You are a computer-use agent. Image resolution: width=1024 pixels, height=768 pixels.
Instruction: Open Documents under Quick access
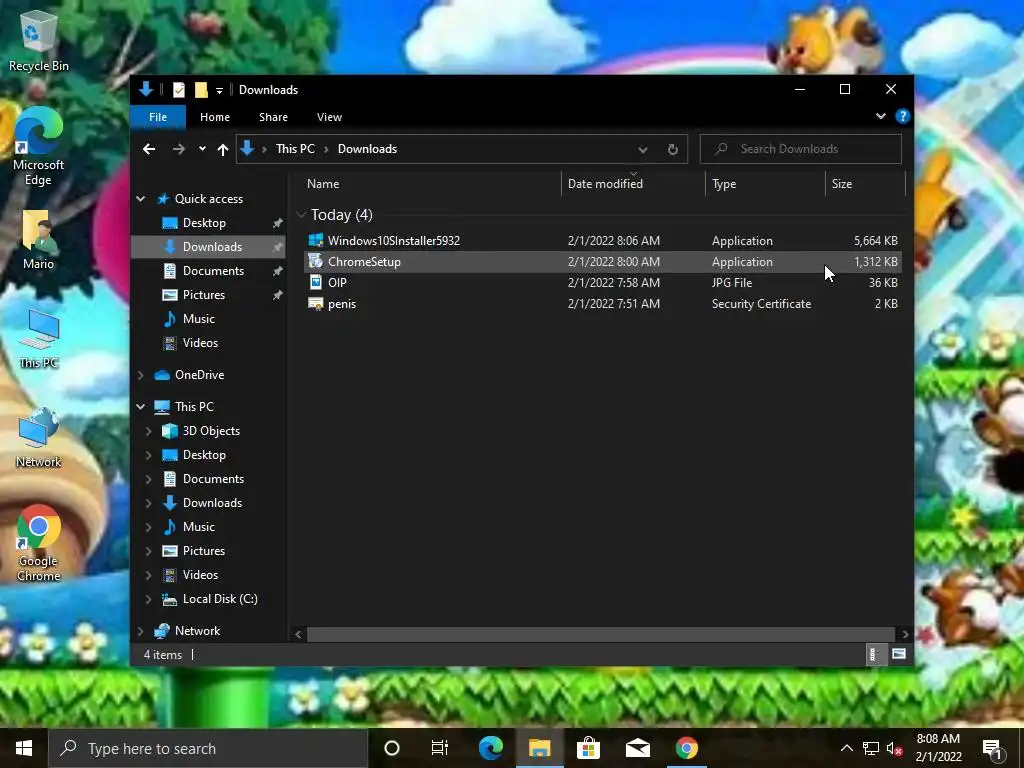213,270
